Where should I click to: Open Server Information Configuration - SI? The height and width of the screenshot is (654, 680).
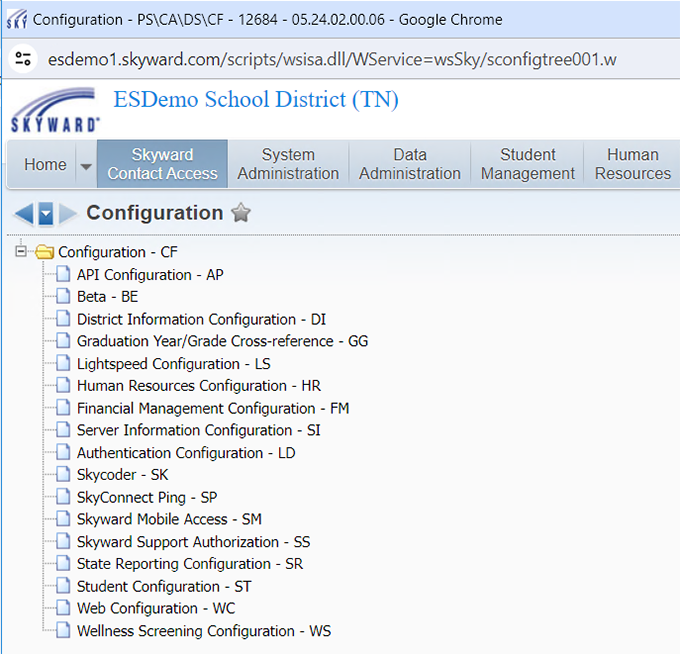tap(199, 431)
